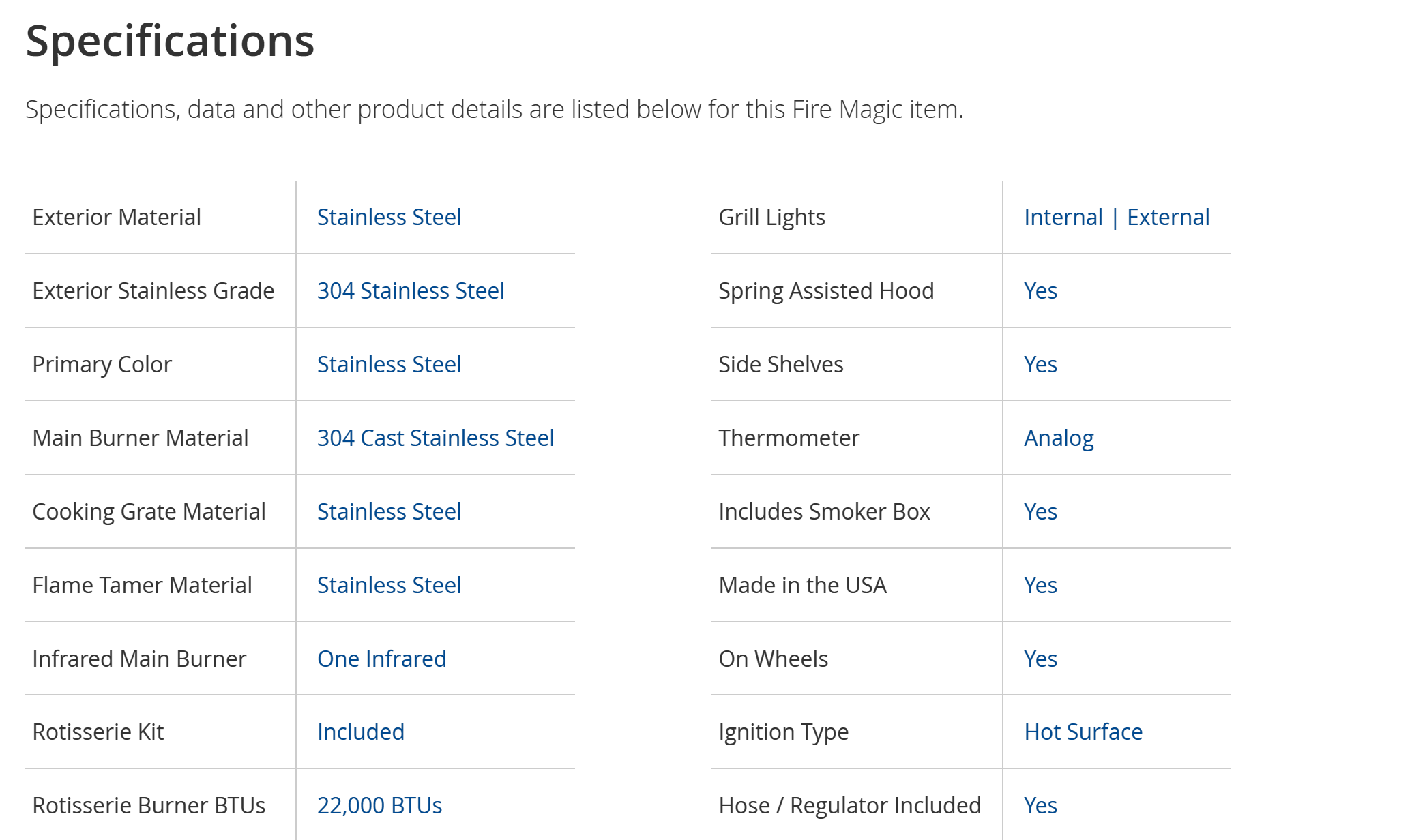Image resolution: width=1412 pixels, height=840 pixels.
Task: Click the Included link for Rotisserie Kit
Action: 360,732
